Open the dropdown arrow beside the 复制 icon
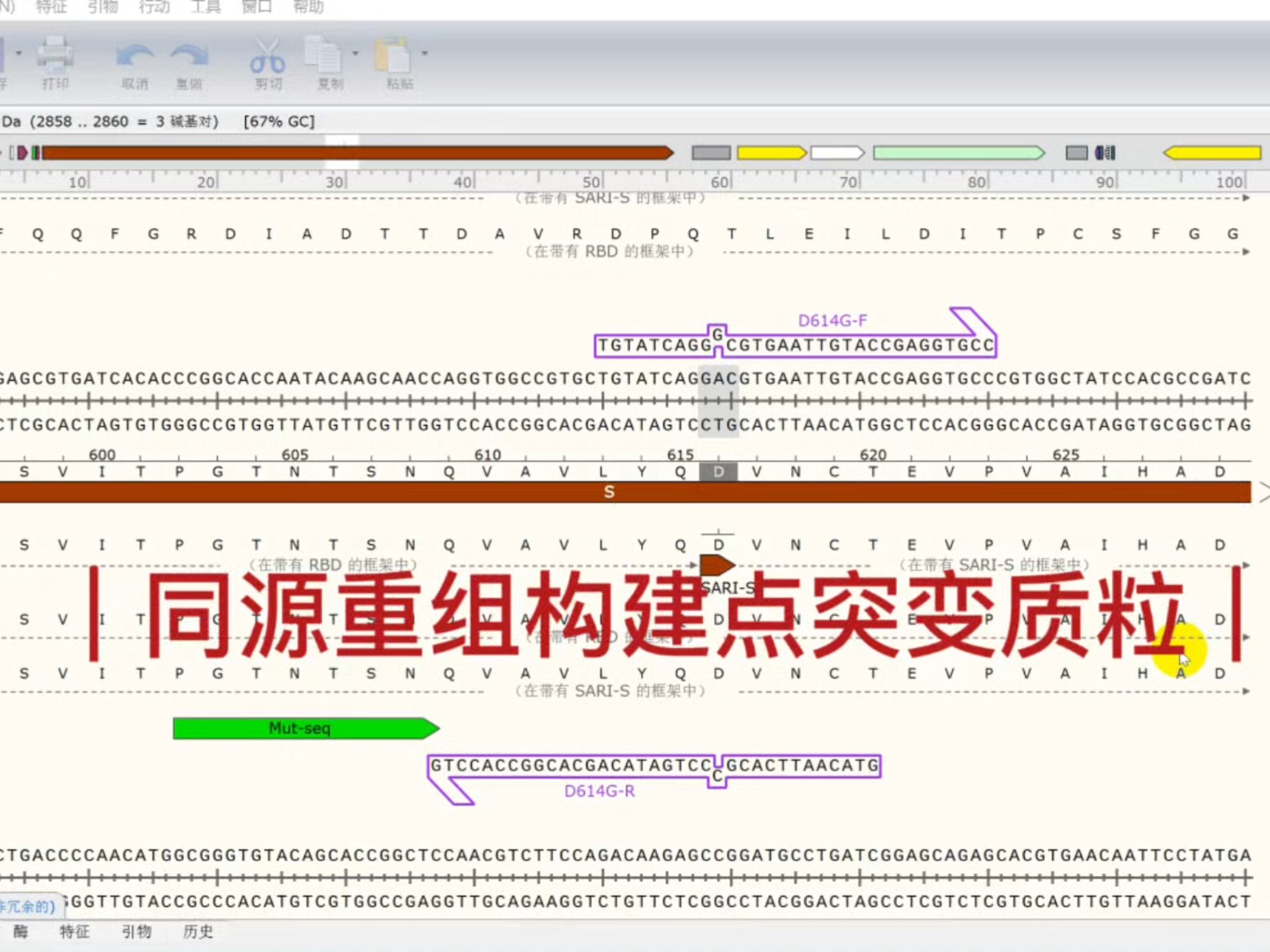1270x952 pixels. click(355, 53)
